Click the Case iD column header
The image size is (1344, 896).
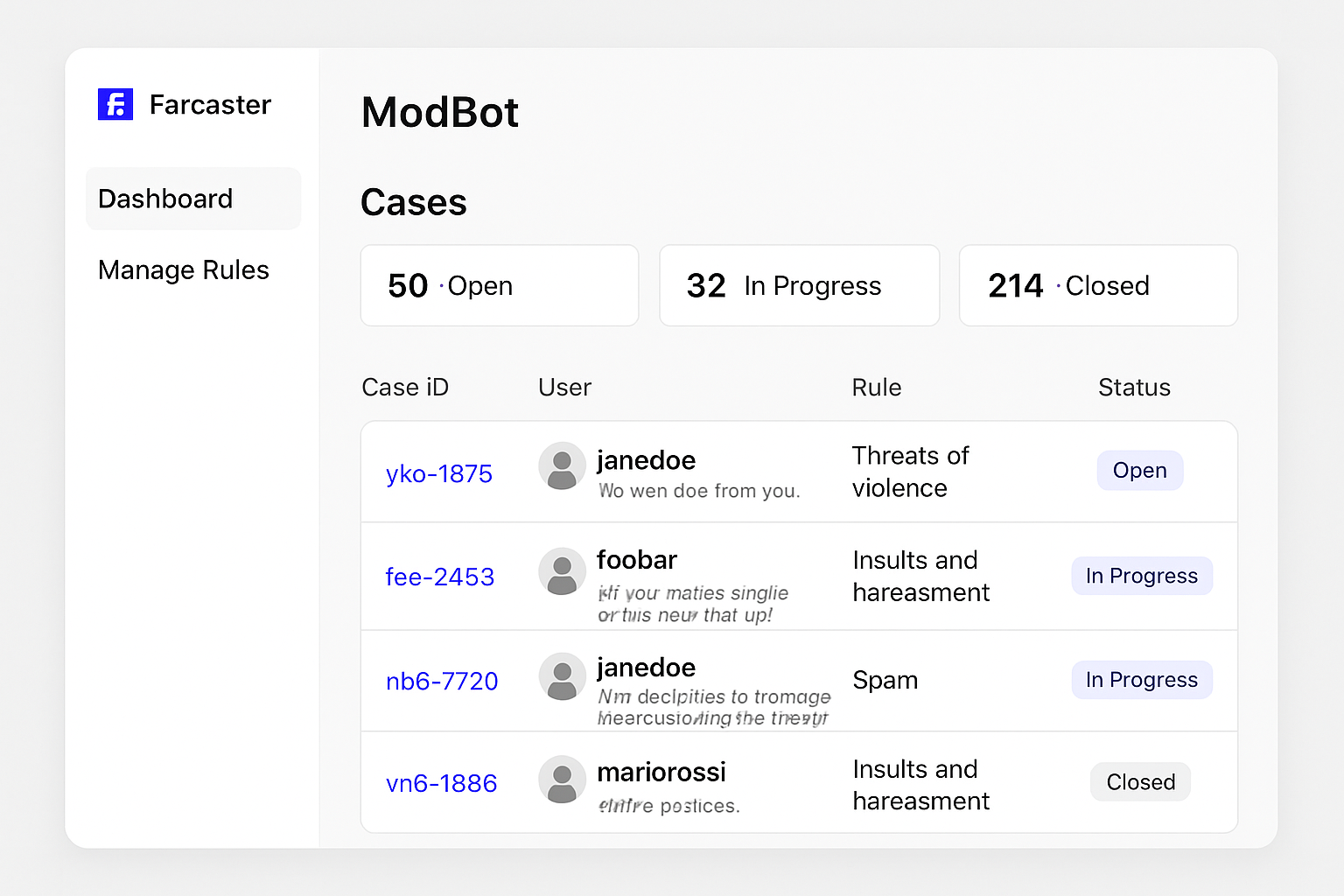[x=405, y=387]
